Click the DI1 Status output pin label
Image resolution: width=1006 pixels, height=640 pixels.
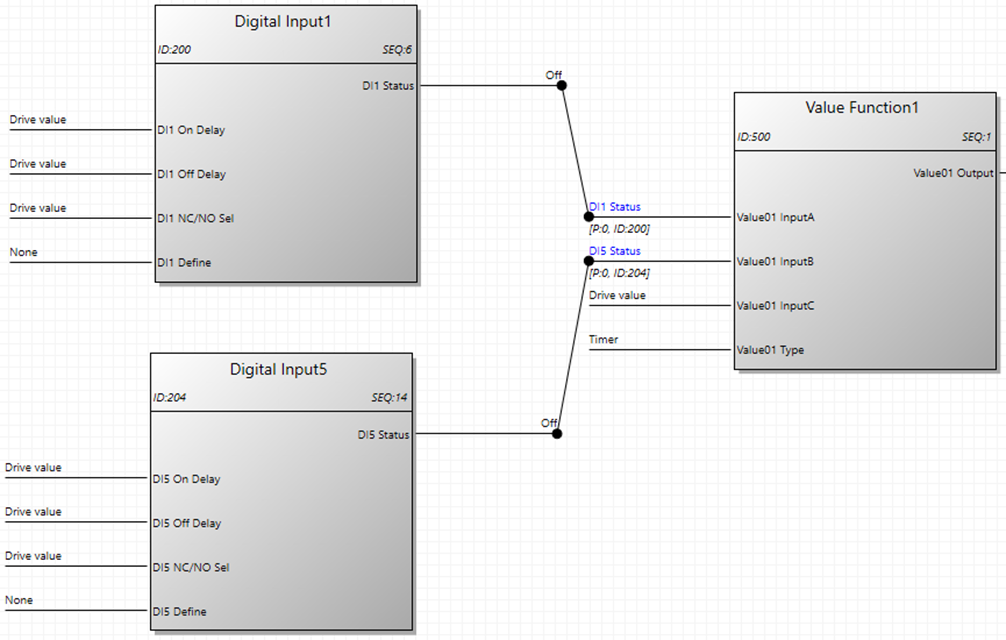tap(388, 86)
